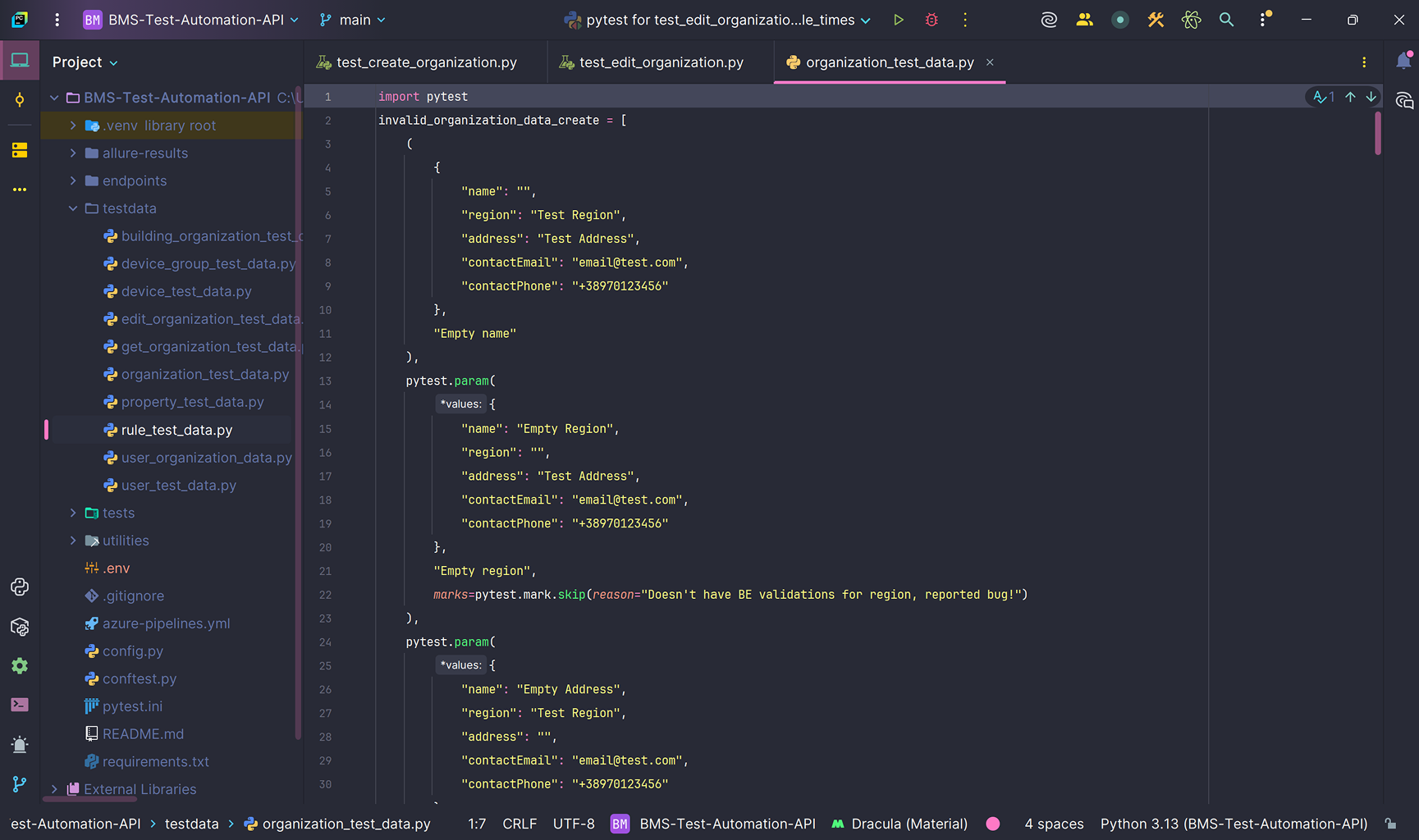
Task: Collapse the testdata folder
Action: [x=72, y=208]
